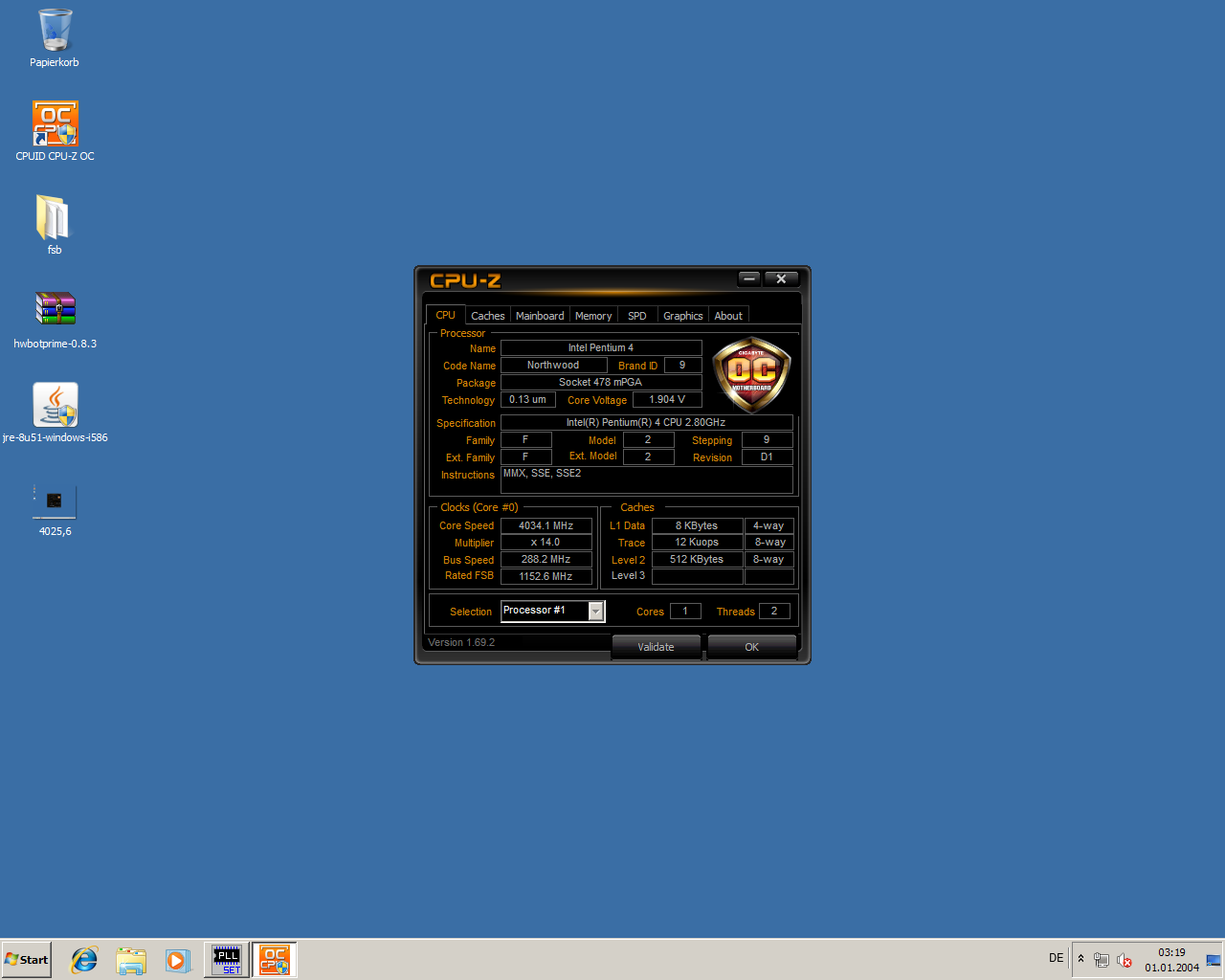Image resolution: width=1225 pixels, height=980 pixels.
Task: Click the CPU-Z title logo
Action: tap(465, 280)
